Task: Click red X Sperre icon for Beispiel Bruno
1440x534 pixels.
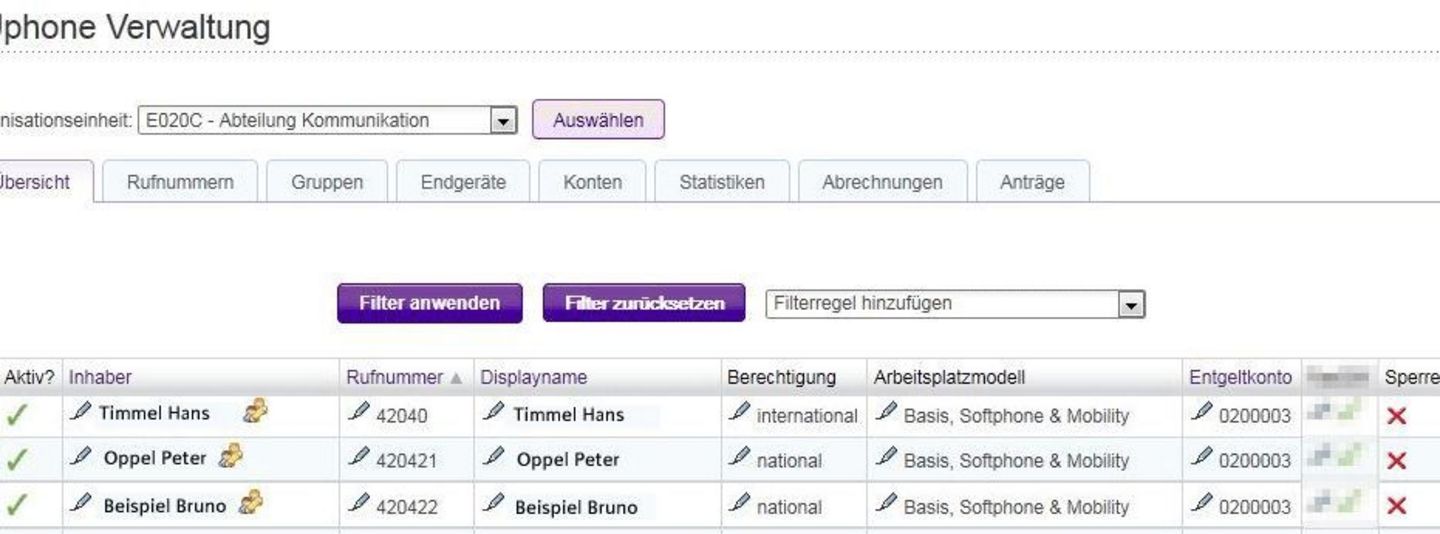Action: click(x=1397, y=506)
